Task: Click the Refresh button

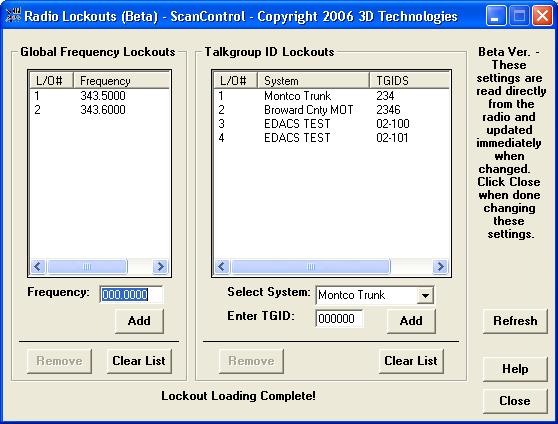Action: click(515, 321)
